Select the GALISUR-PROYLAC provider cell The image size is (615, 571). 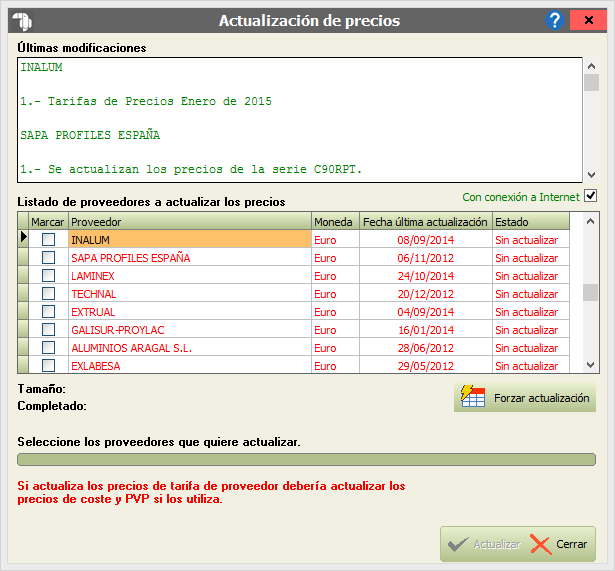pyautogui.click(x=190, y=330)
